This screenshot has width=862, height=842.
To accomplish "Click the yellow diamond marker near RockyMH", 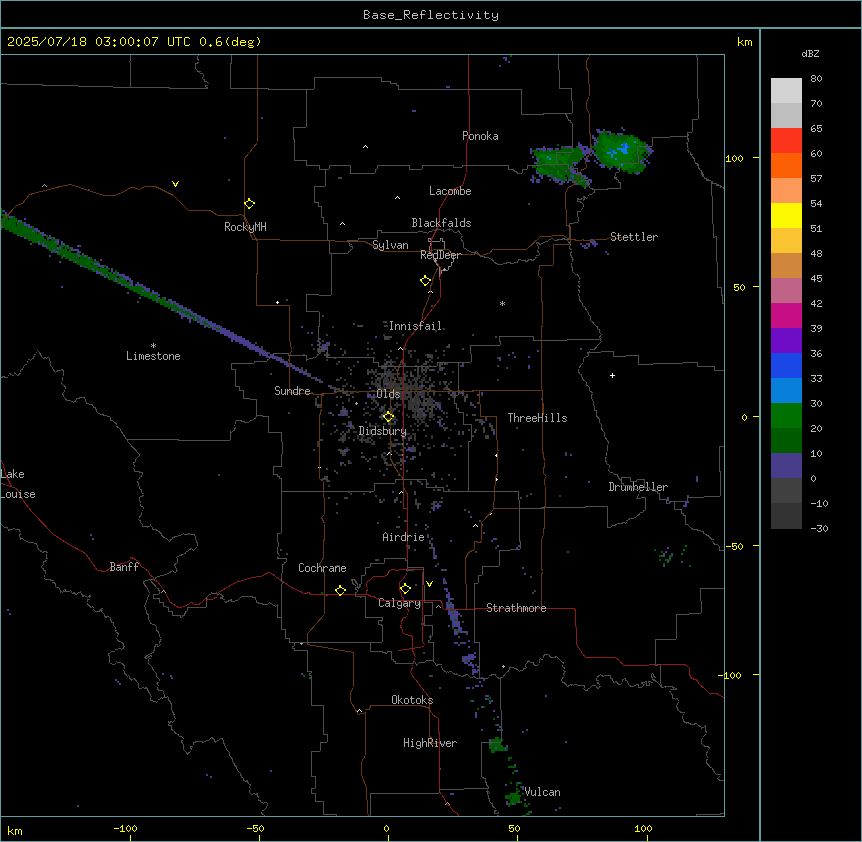I will pyautogui.click(x=249, y=204).
